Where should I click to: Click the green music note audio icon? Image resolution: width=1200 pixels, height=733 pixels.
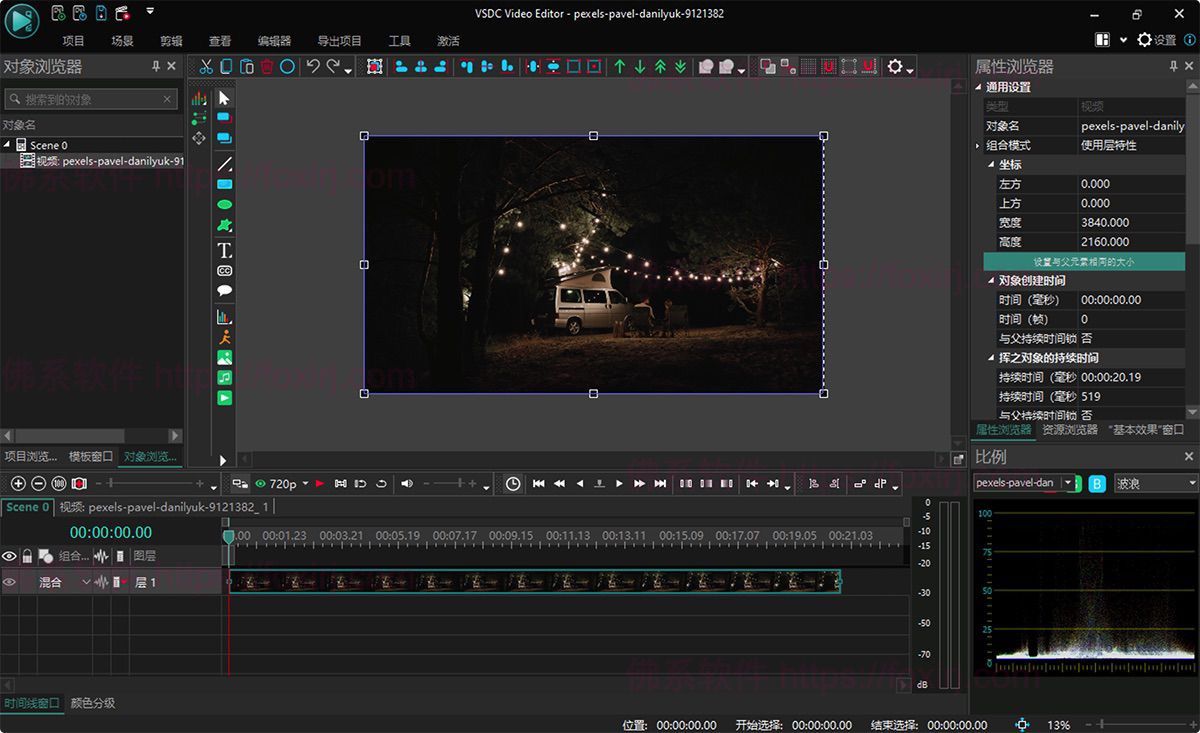click(x=225, y=378)
